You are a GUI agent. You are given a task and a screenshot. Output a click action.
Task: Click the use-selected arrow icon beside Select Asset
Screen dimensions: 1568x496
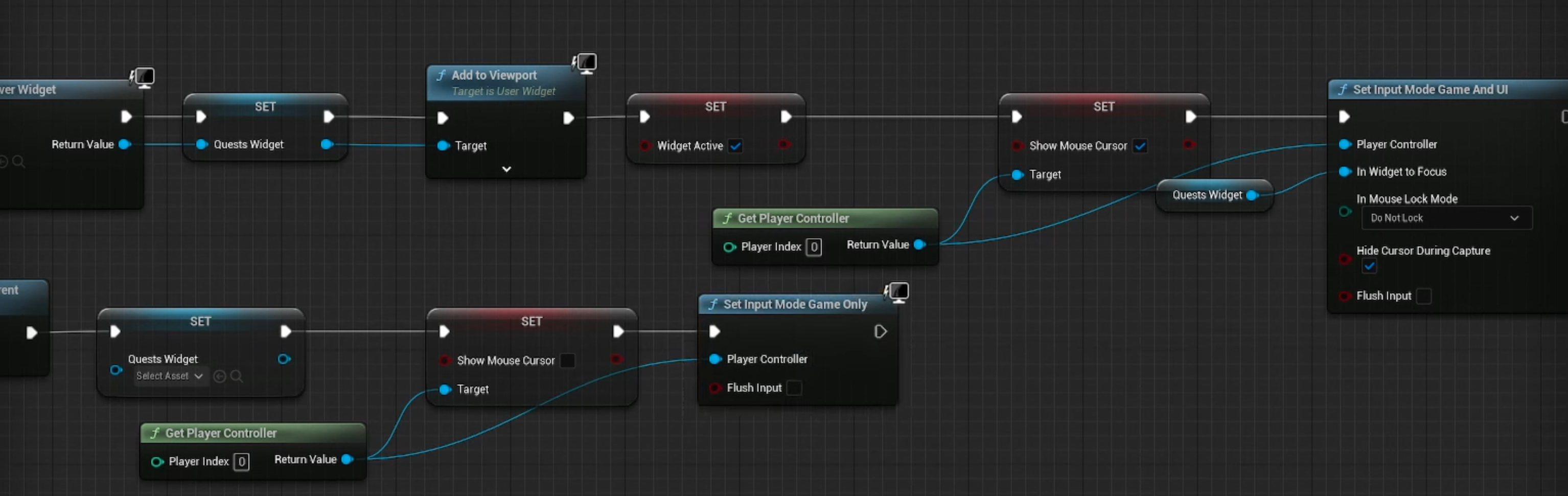[x=220, y=376]
